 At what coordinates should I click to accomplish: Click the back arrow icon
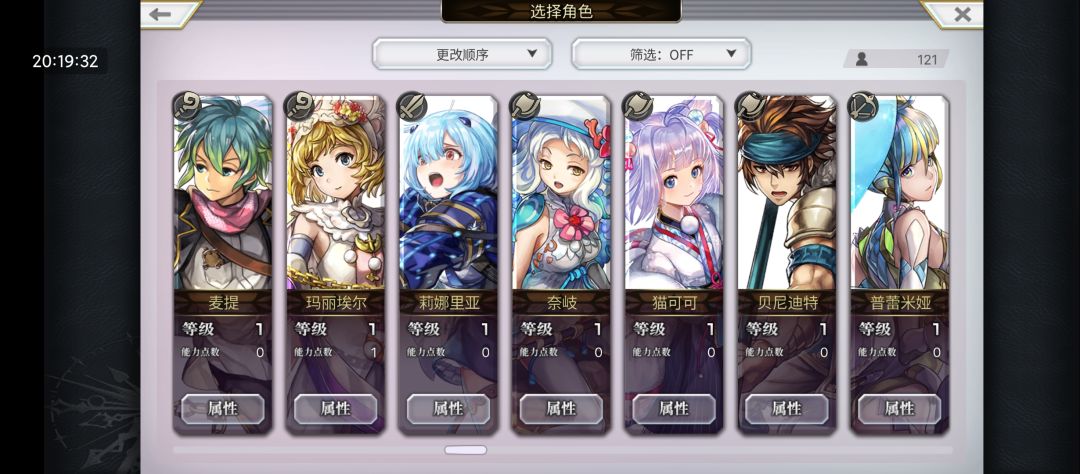160,14
